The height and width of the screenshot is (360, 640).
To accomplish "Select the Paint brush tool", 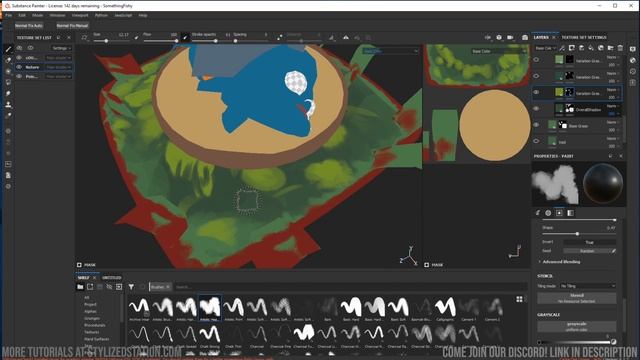I will coord(8,49).
